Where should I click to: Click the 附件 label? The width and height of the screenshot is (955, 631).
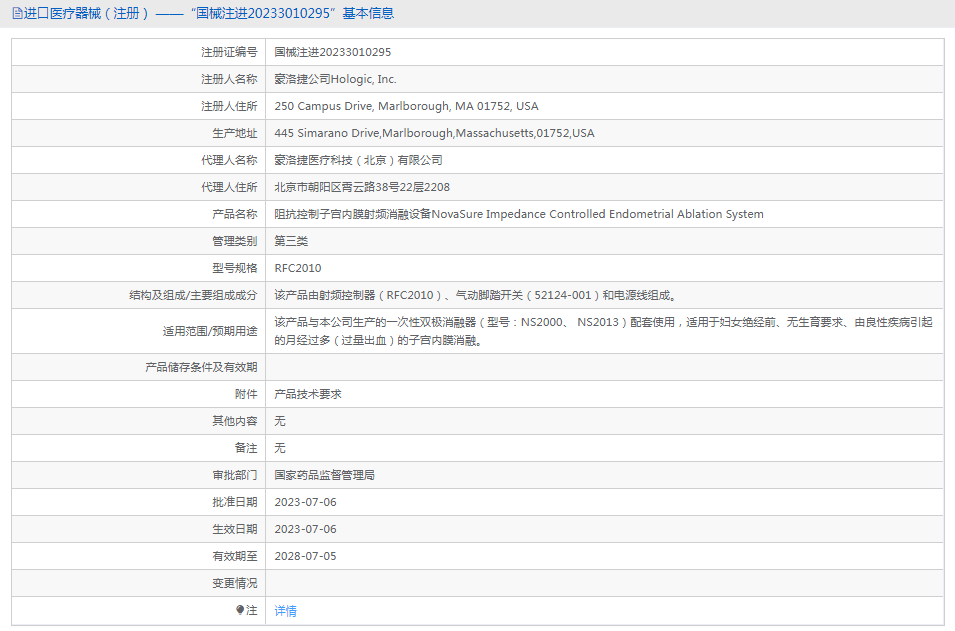pyautogui.click(x=246, y=394)
